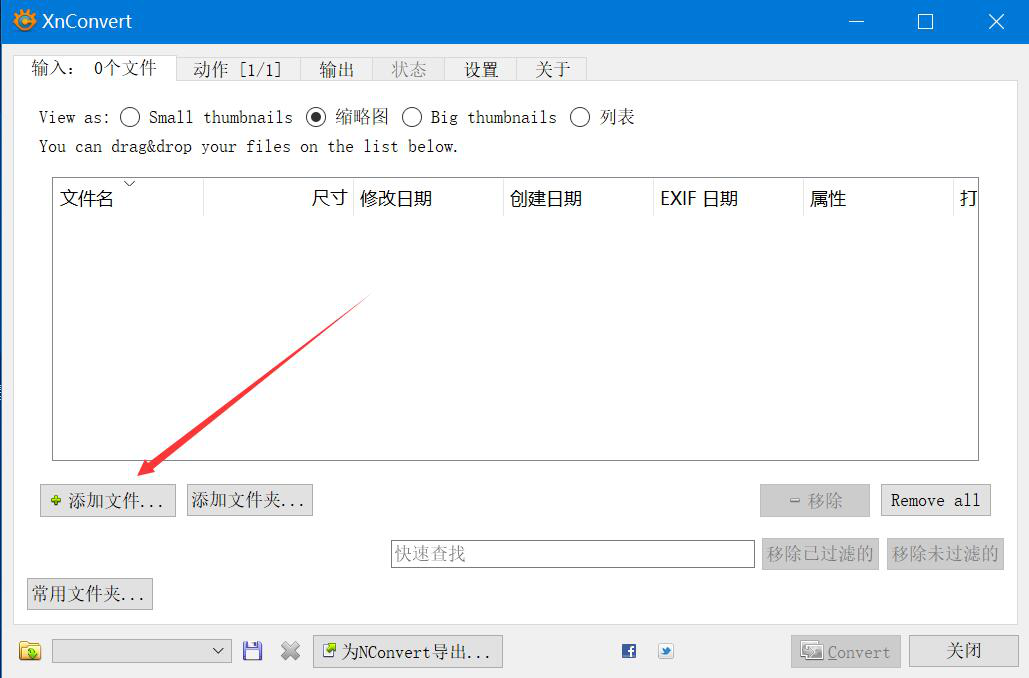Open the 输出 tab

(337, 69)
